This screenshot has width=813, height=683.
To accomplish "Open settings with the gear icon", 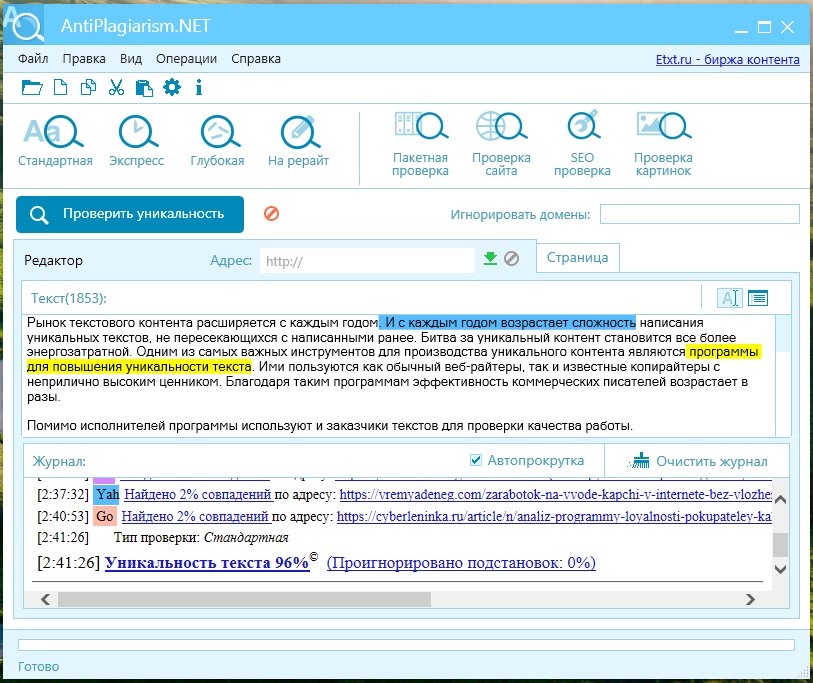I will [x=172, y=87].
